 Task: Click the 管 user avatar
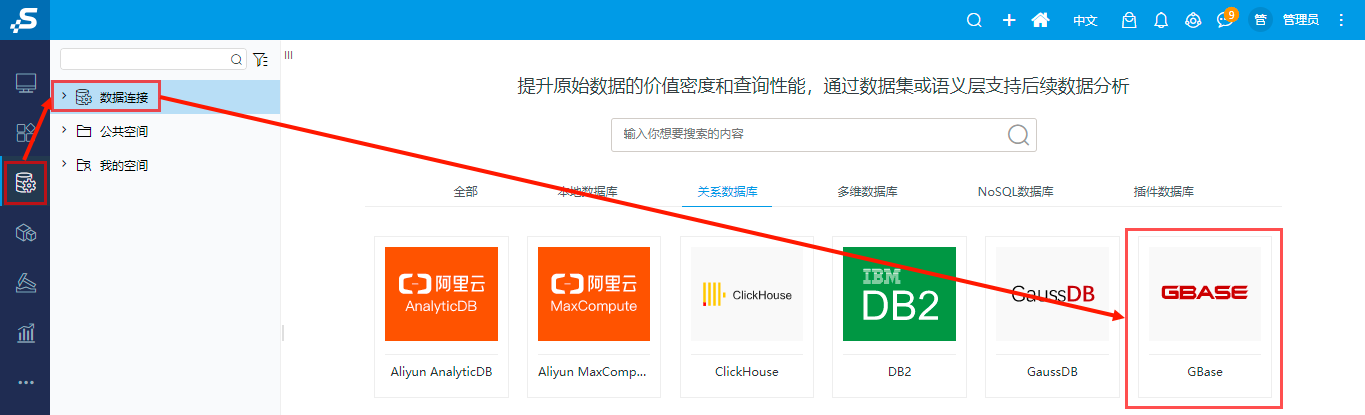(x=1260, y=20)
